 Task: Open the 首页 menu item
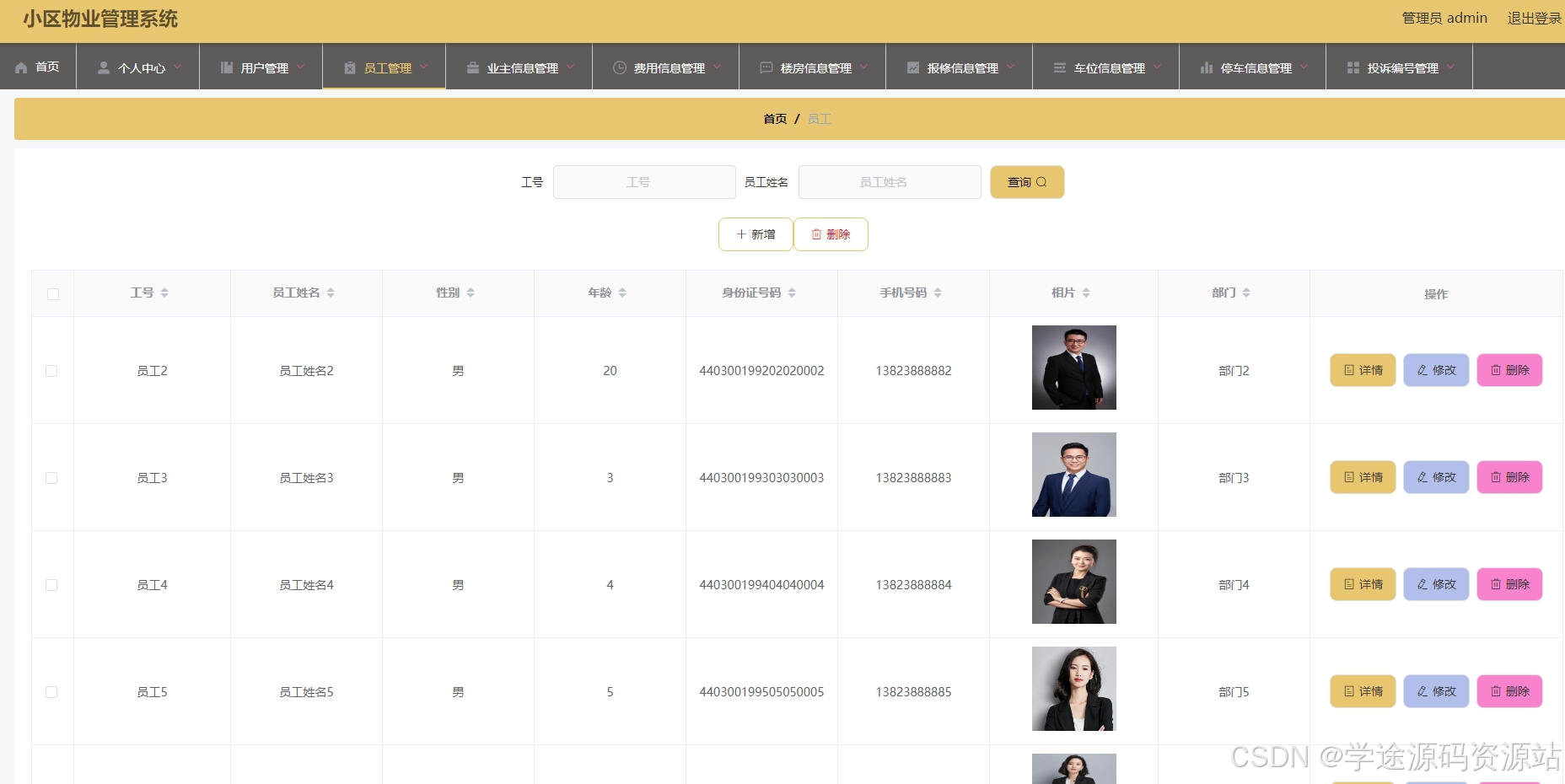point(38,67)
